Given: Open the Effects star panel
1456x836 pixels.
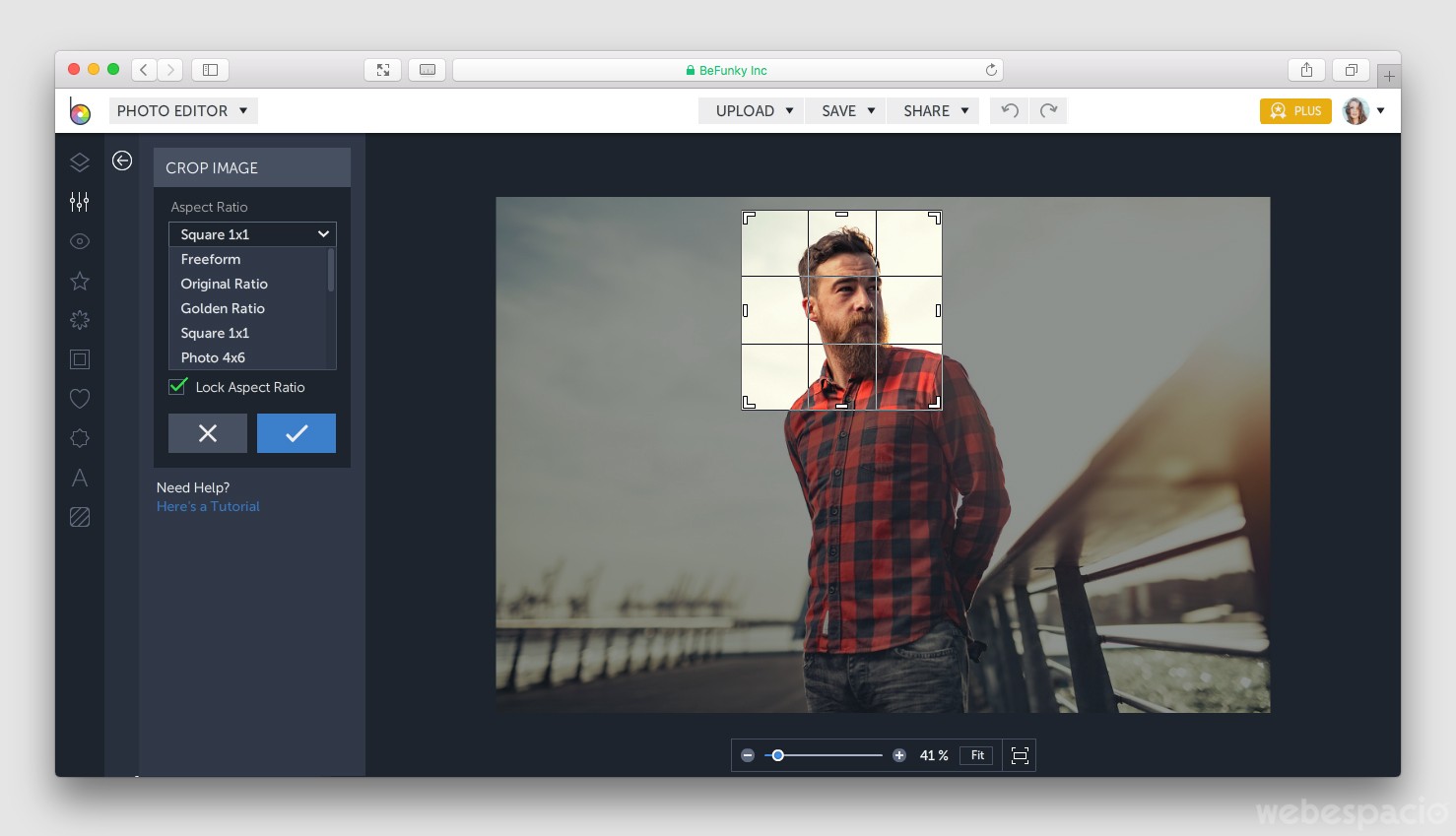Looking at the screenshot, I should [79, 281].
